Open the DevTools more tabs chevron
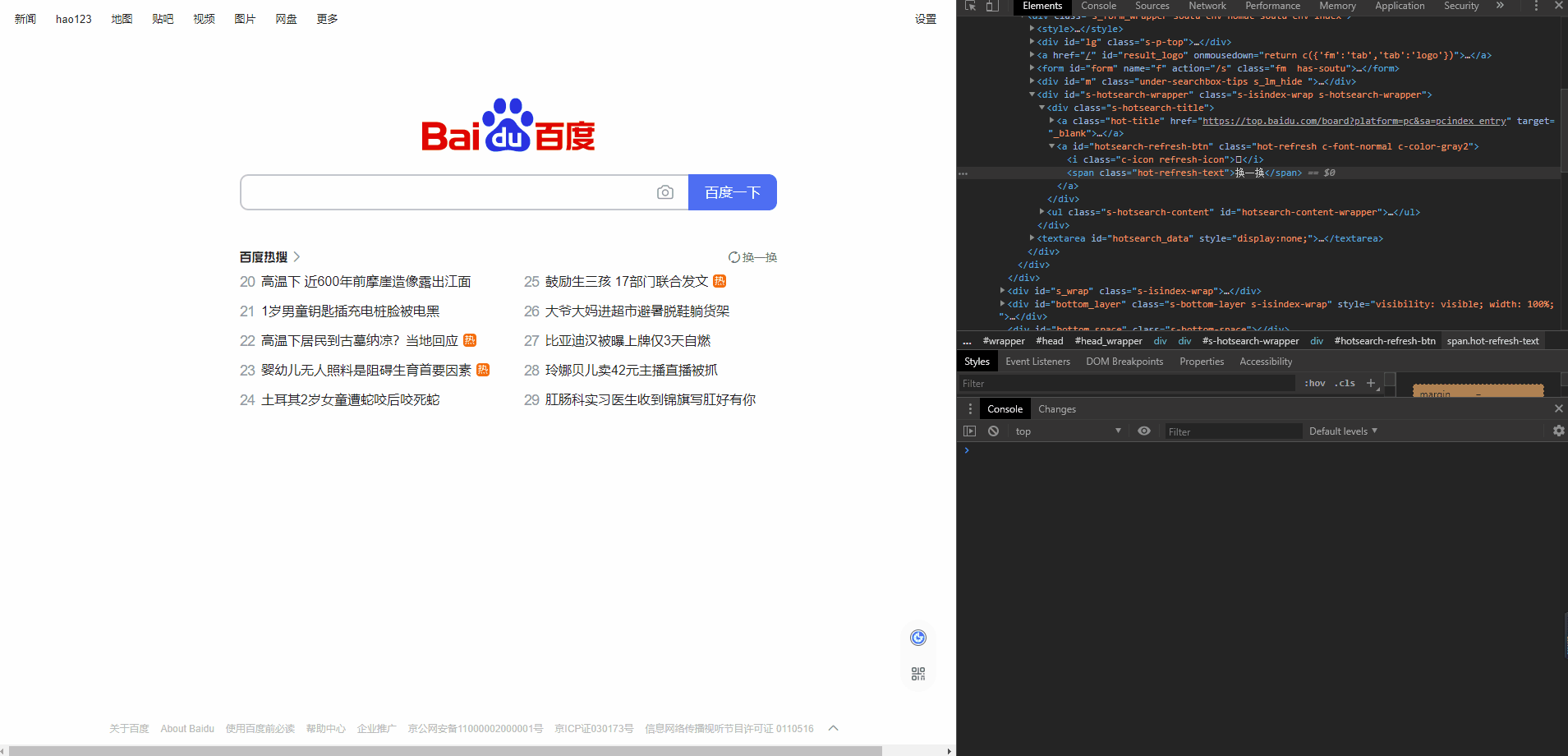The width and height of the screenshot is (1568, 756). [x=1500, y=6]
